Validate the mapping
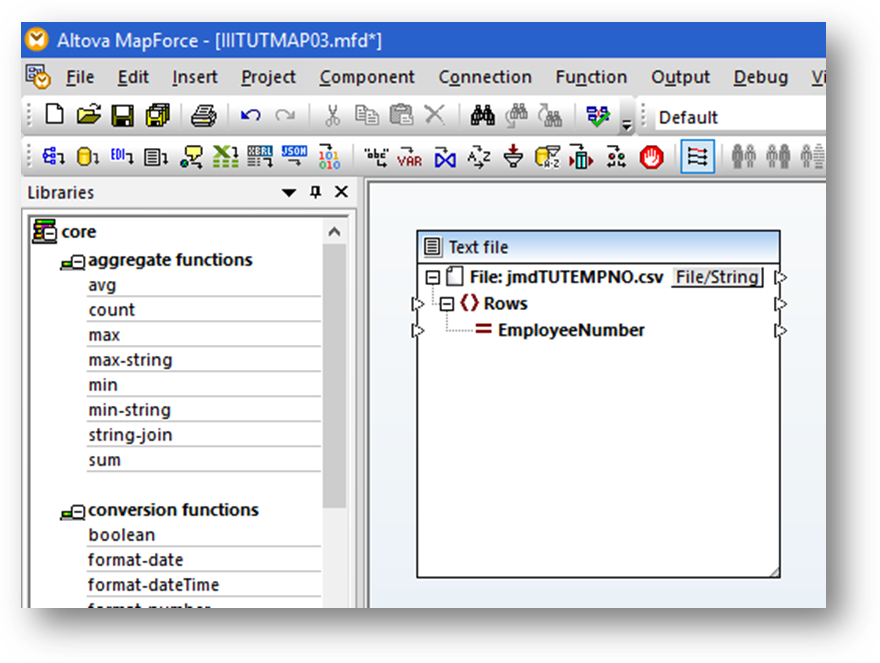This screenshot has height=663, width=880. (598, 116)
